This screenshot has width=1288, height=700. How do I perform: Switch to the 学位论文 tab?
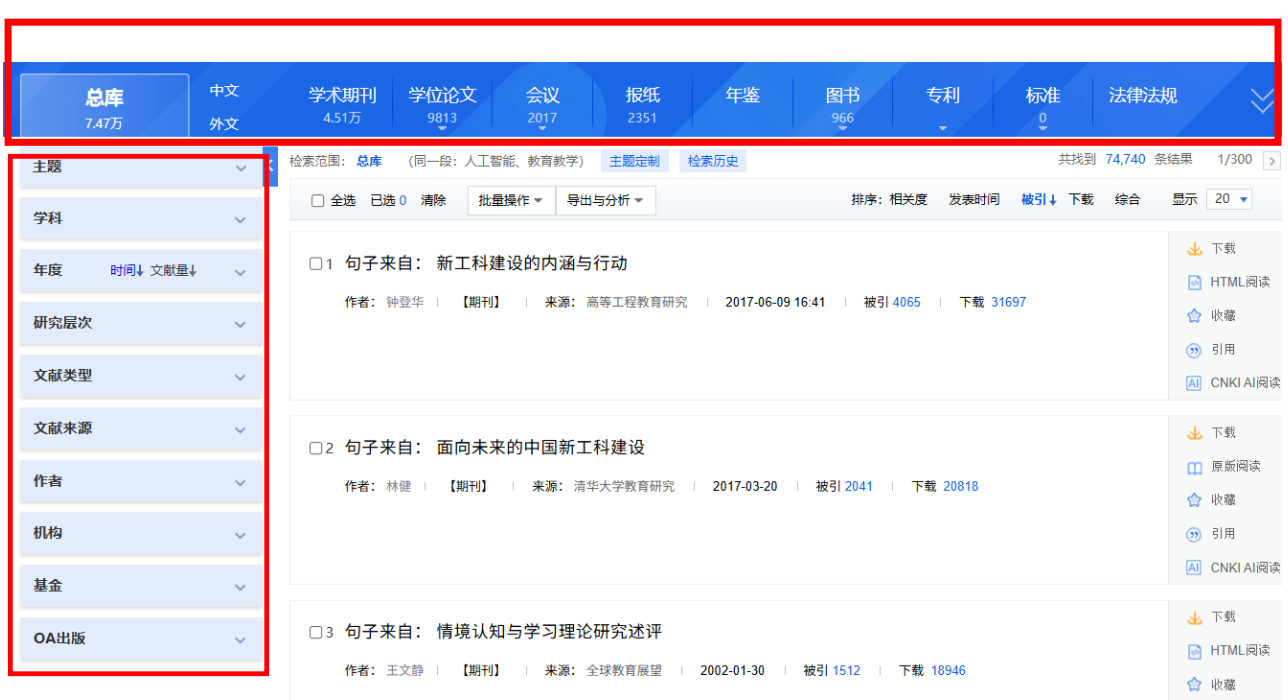tap(442, 104)
